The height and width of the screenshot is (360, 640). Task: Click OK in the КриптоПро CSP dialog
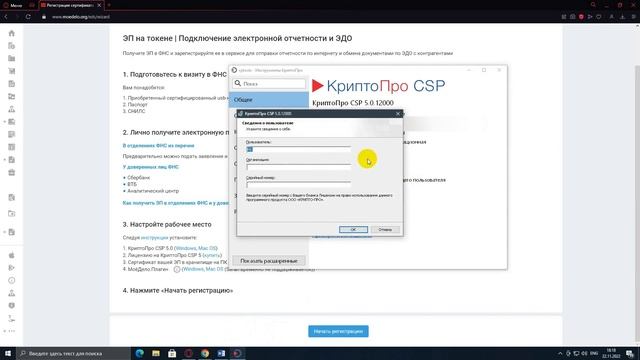[x=353, y=229]
